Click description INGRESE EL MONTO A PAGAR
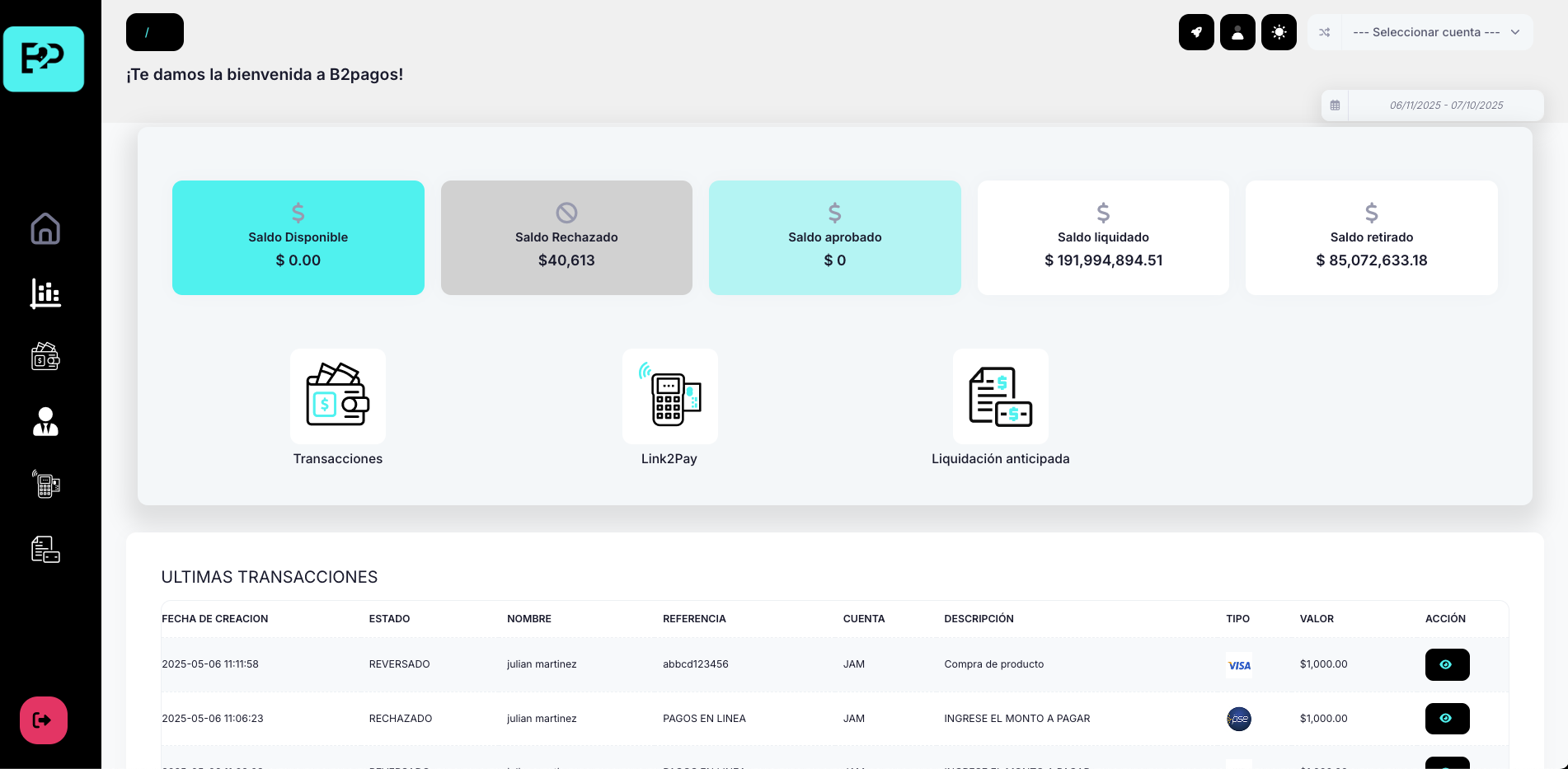The width and height of the screenshot is (1568, 769). point(1017,719)
